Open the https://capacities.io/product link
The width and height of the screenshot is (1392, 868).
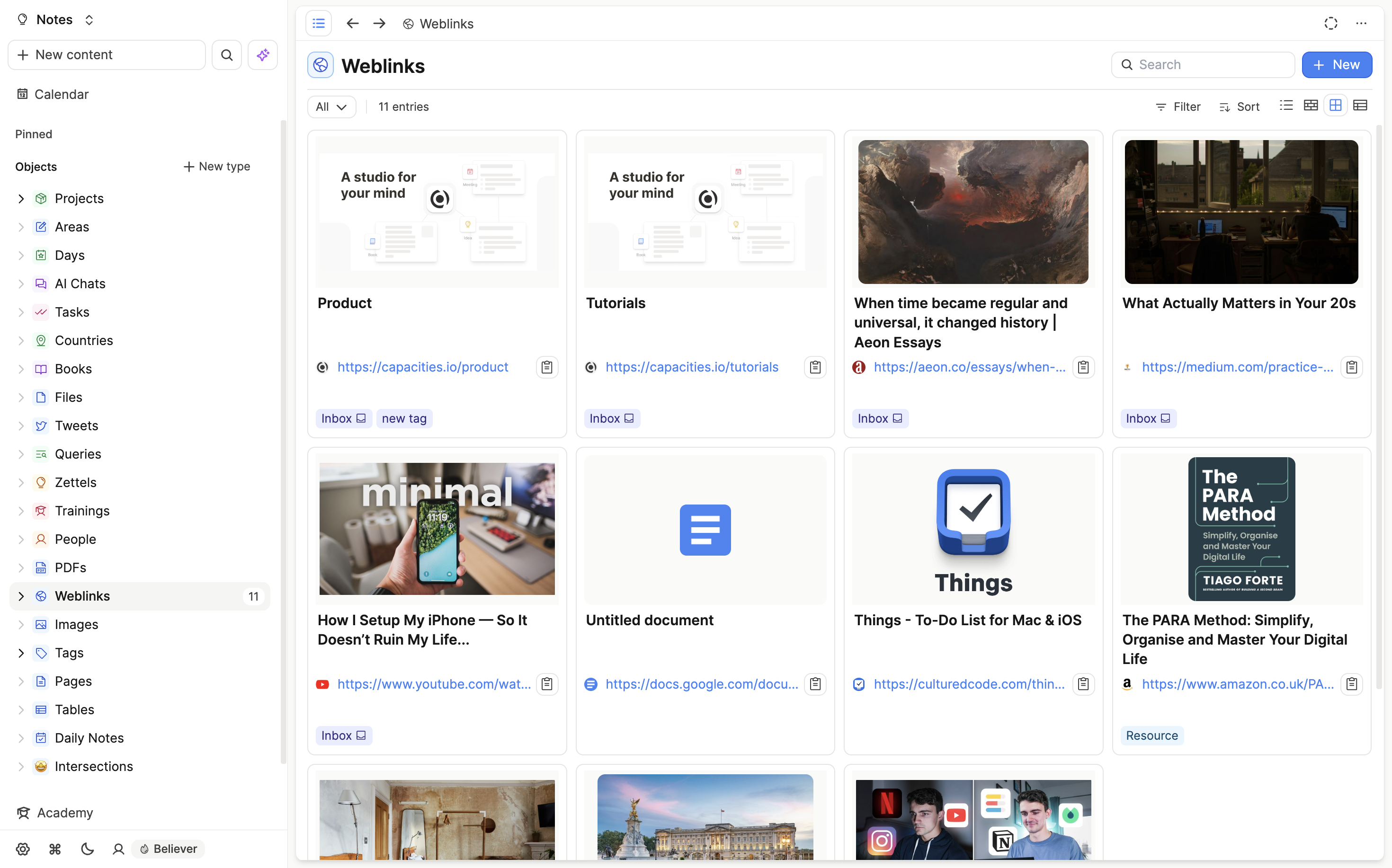tap(423, 367)
